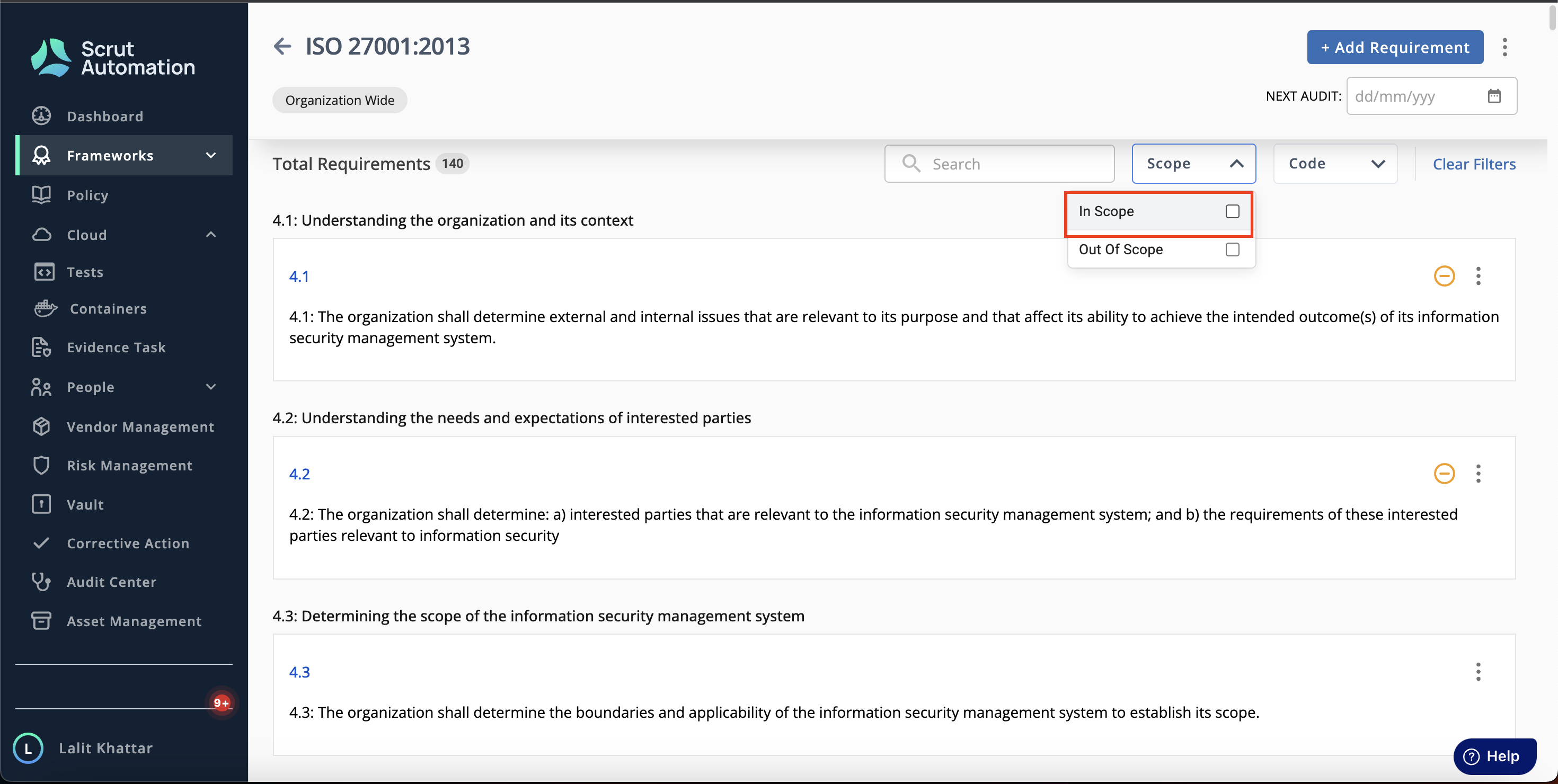Screen dimensions: 1558x784
Task: Collapse the Cloud menu chevron
Action: coord(210,235)
